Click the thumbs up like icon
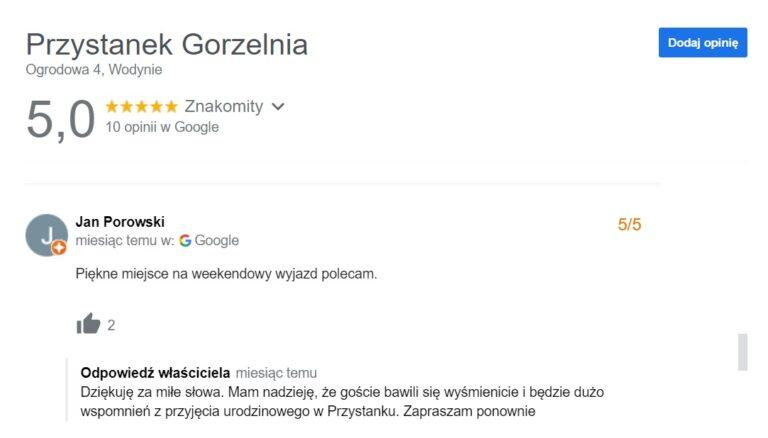The width and height of the screenshot is (768, 438). 89,324
